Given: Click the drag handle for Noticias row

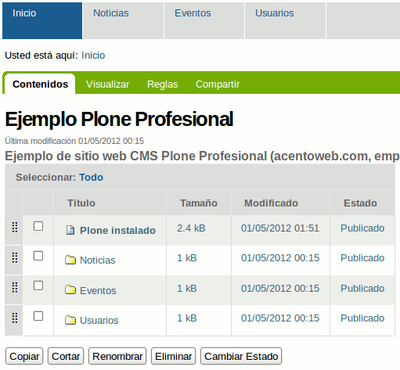Looking at the screenshot, I should click(x=15, y=257).
